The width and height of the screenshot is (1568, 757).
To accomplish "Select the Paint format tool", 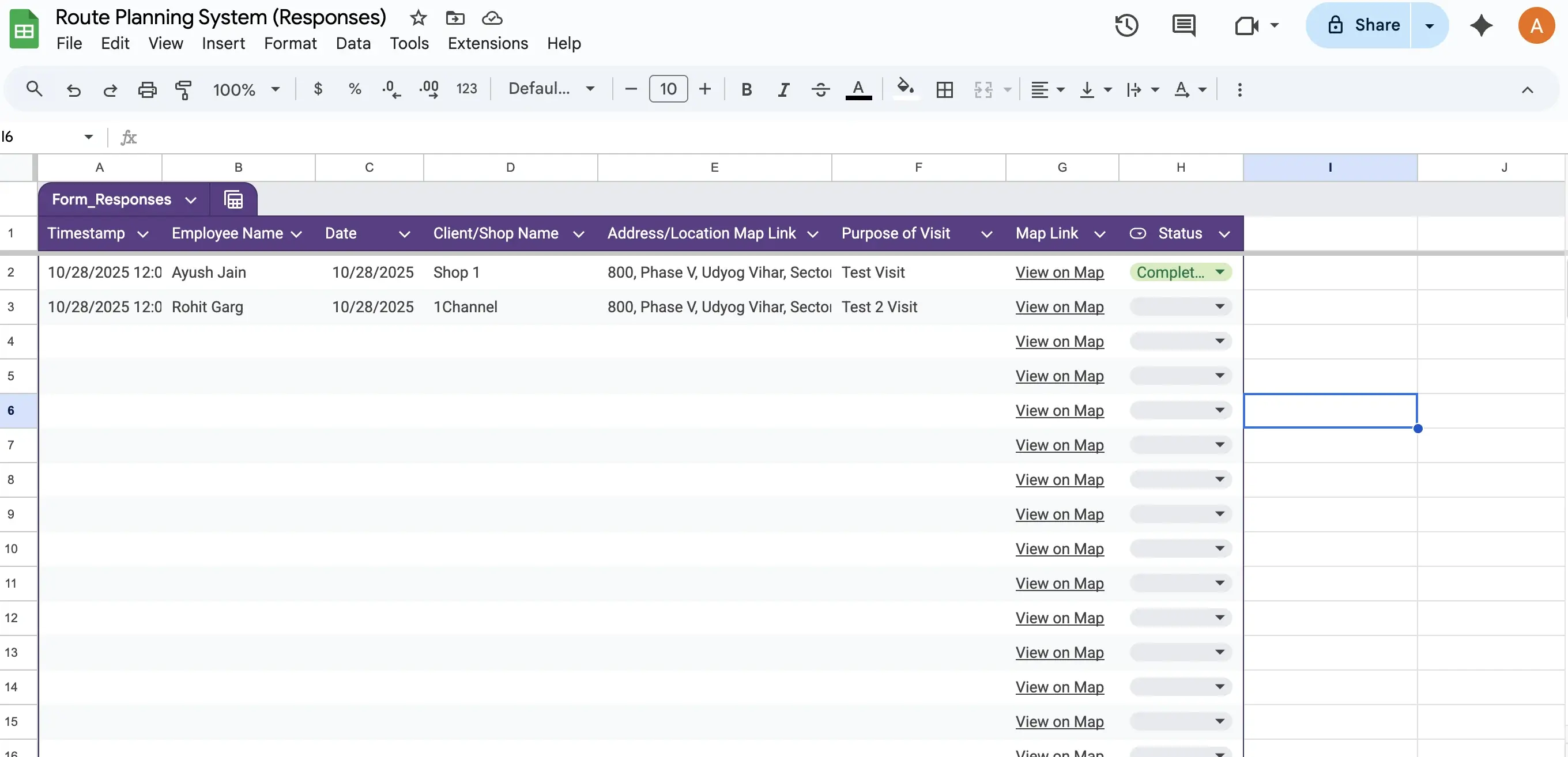I will 183,89.
